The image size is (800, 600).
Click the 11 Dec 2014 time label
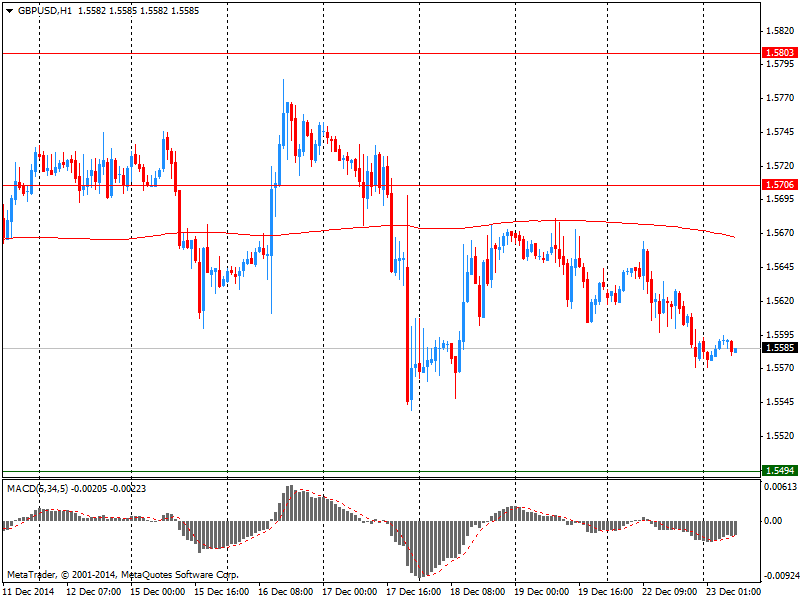(x=29, y=591)
